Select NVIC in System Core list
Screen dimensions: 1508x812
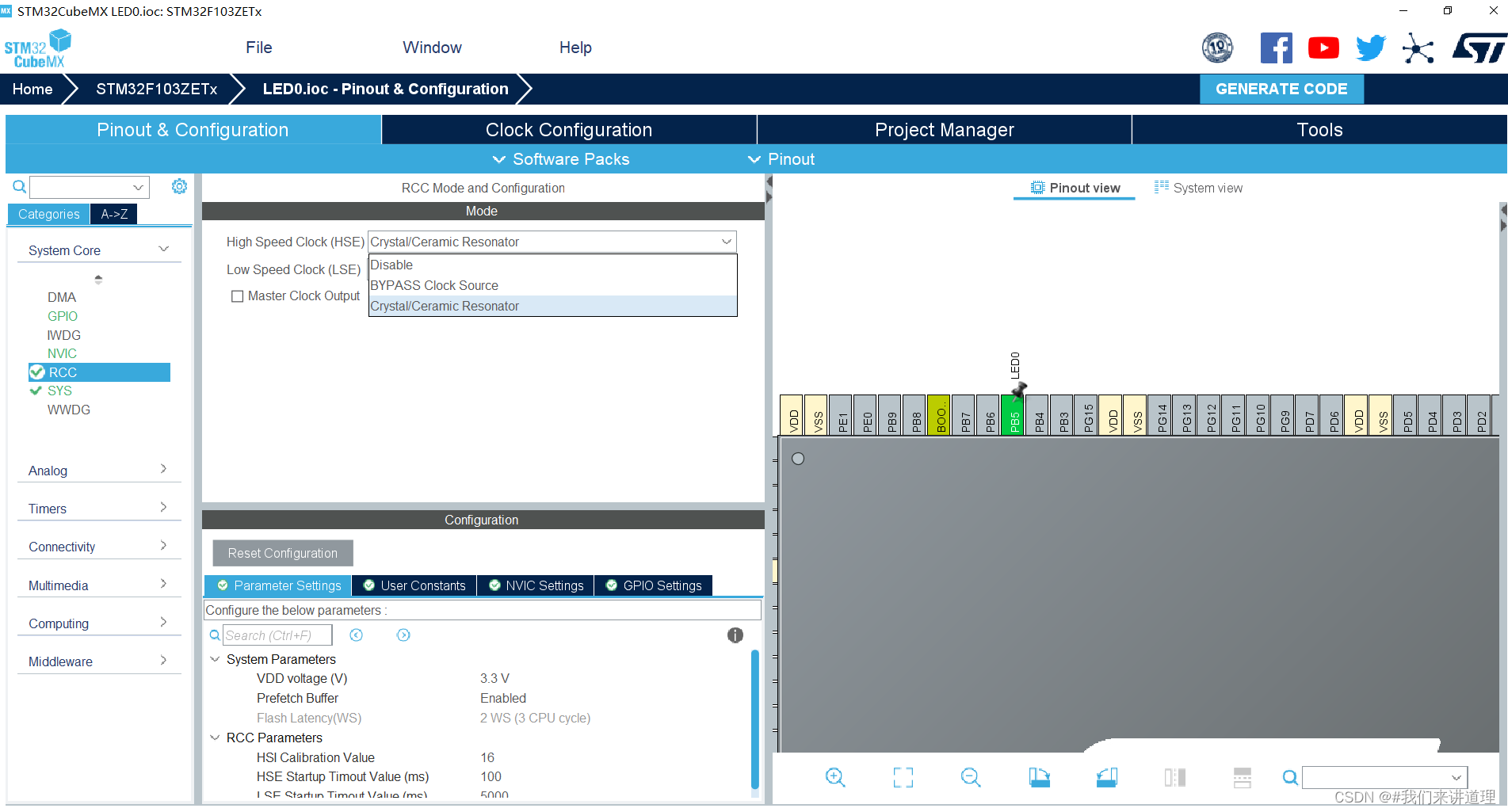62,353
